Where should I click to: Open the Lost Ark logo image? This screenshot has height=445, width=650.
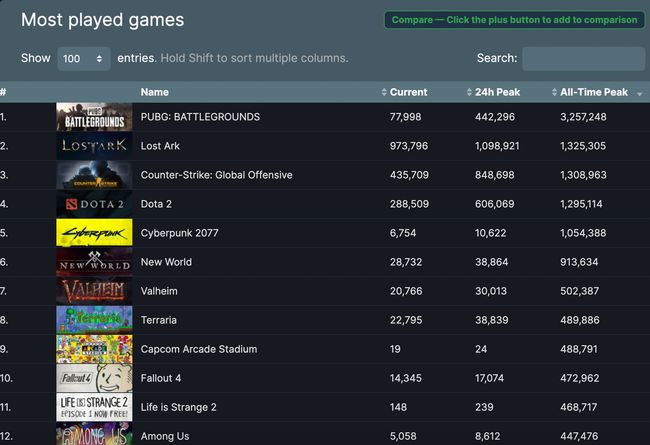click(x=93, y=146)
